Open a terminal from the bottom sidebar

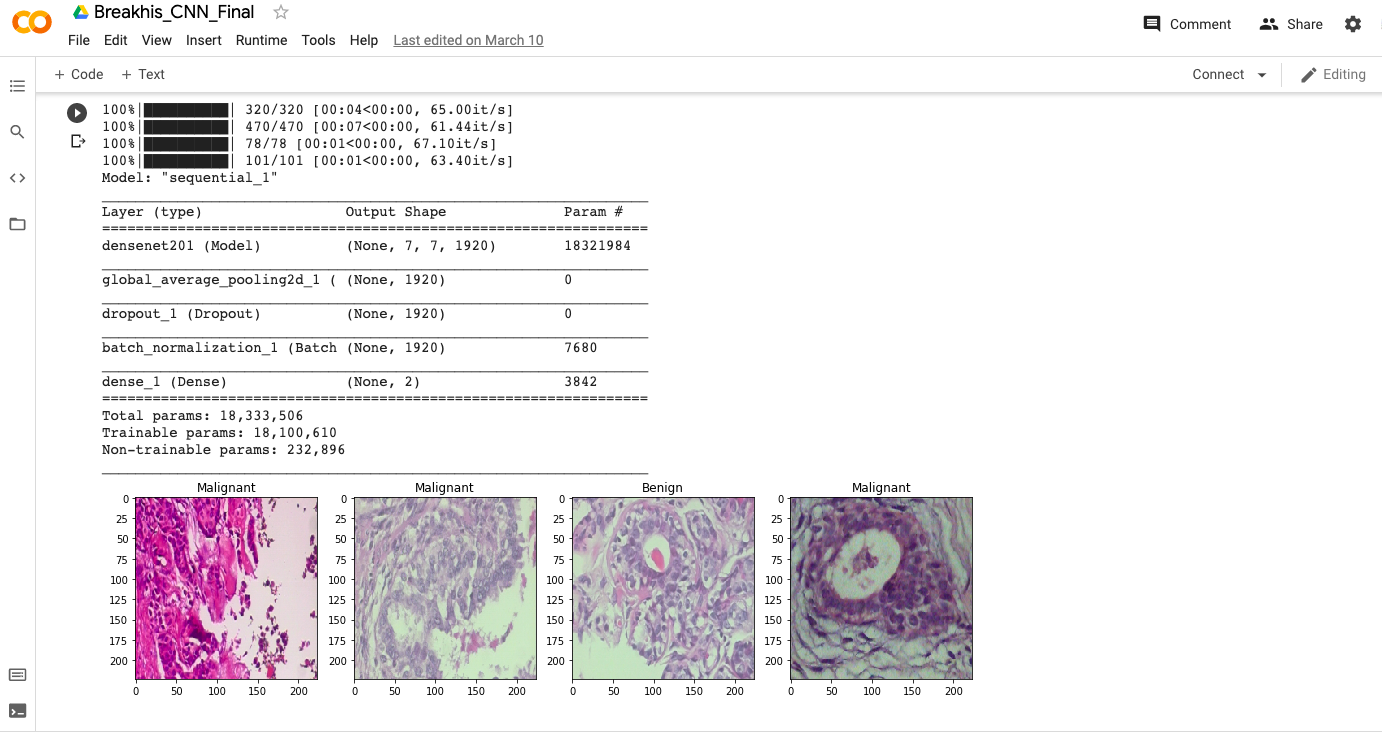[x=17, y=712]
